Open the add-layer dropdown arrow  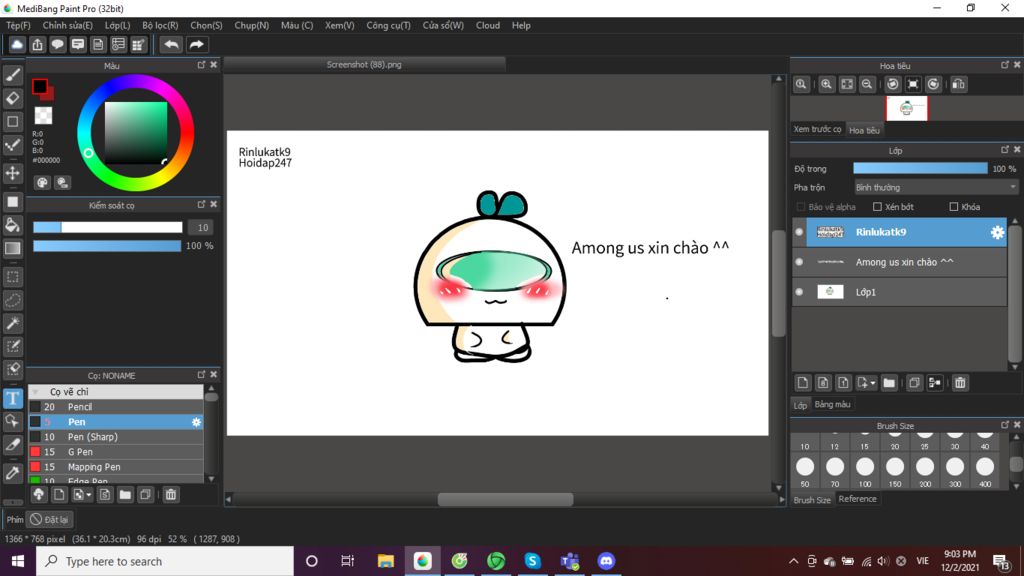(x=873, y=383)
